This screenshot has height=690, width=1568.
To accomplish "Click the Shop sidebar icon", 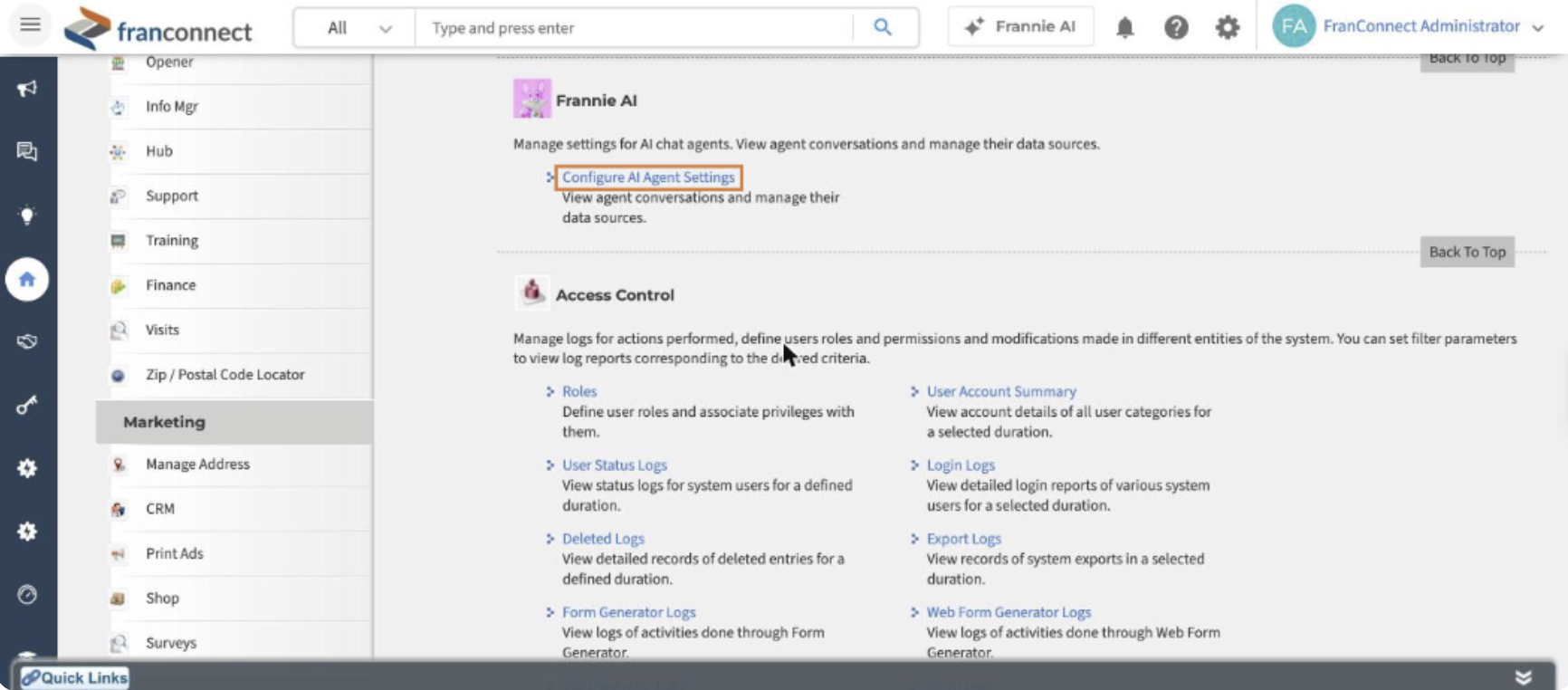I will 118,599.
